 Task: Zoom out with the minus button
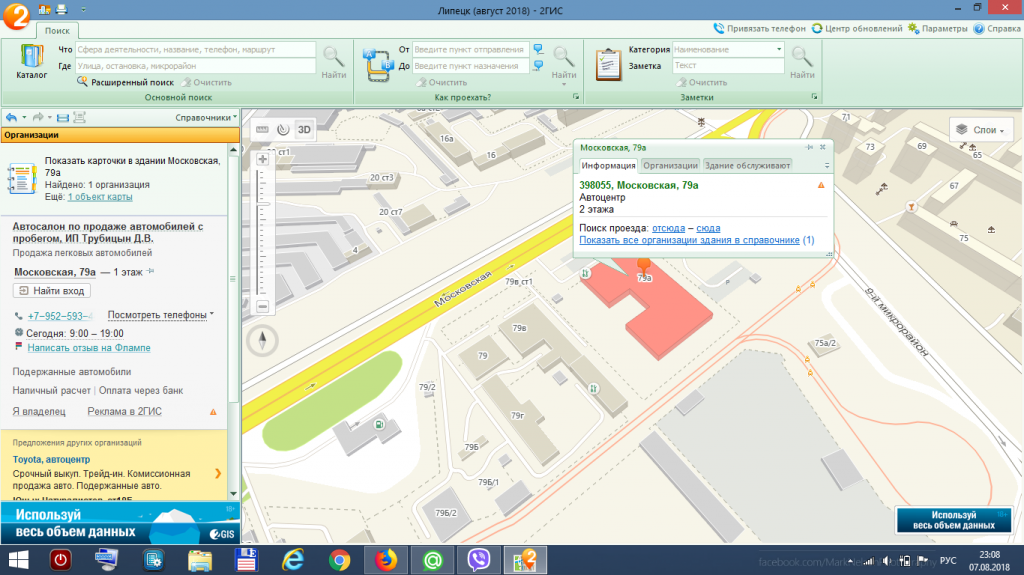click(263, 306)
